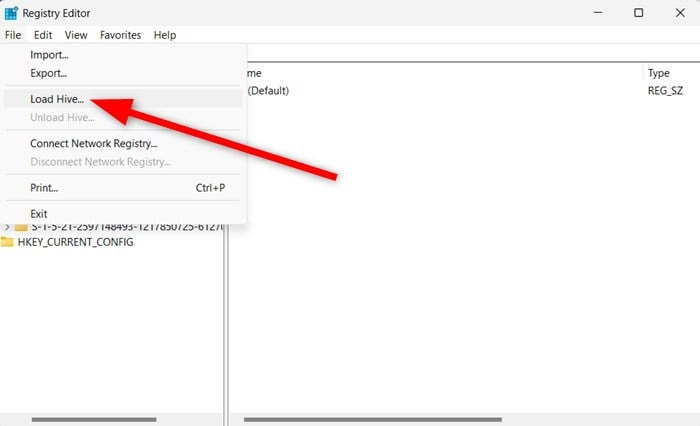
Task: Click the values pane horizontal scrollbar
Action: [373, 419]
